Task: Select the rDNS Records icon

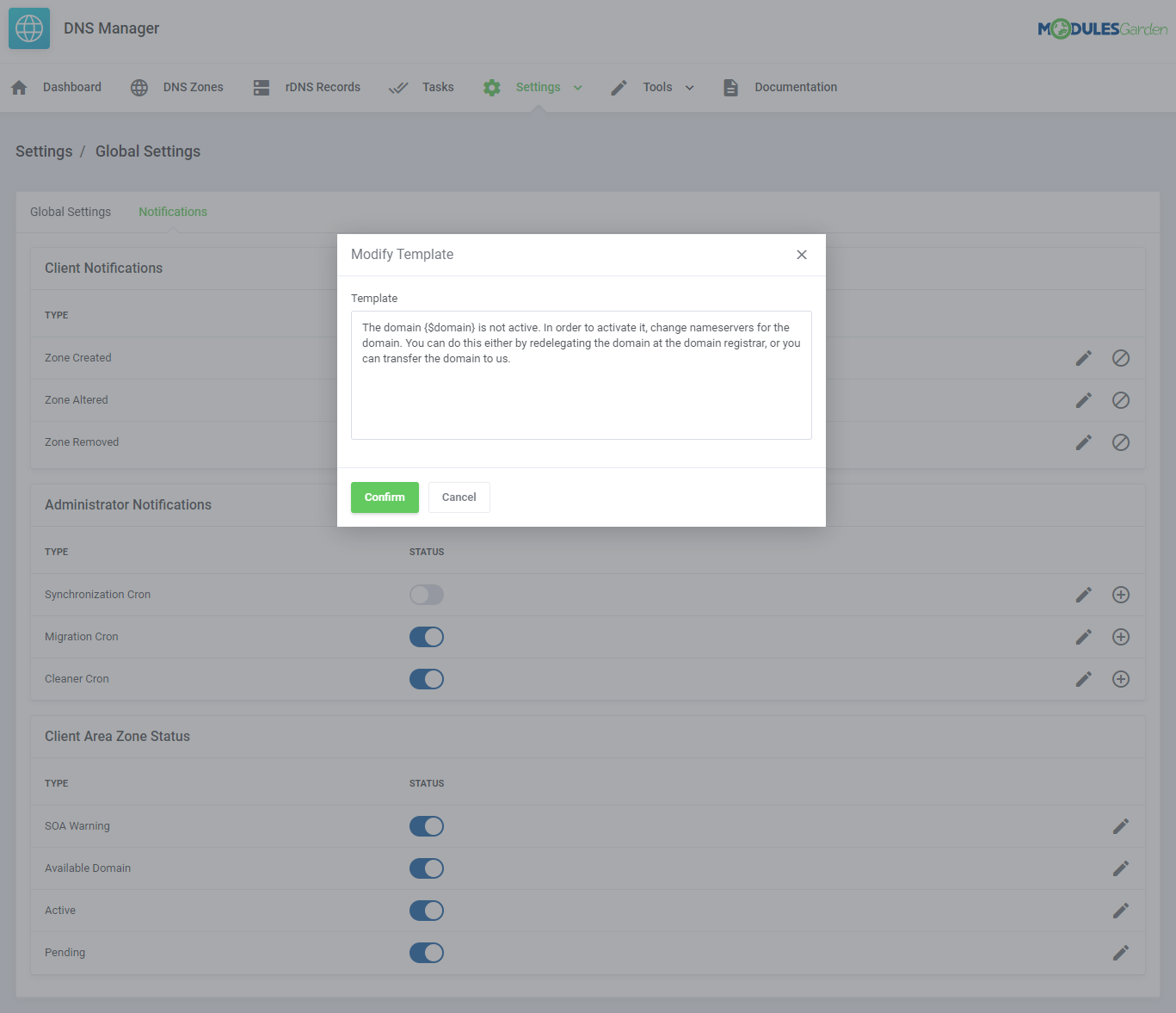Action: click(x=261, y=87)
